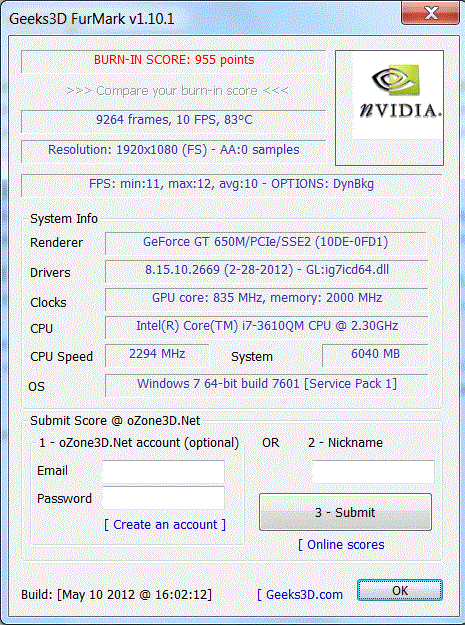Click the Password label
465x626 pixels.
coord(64,499)
